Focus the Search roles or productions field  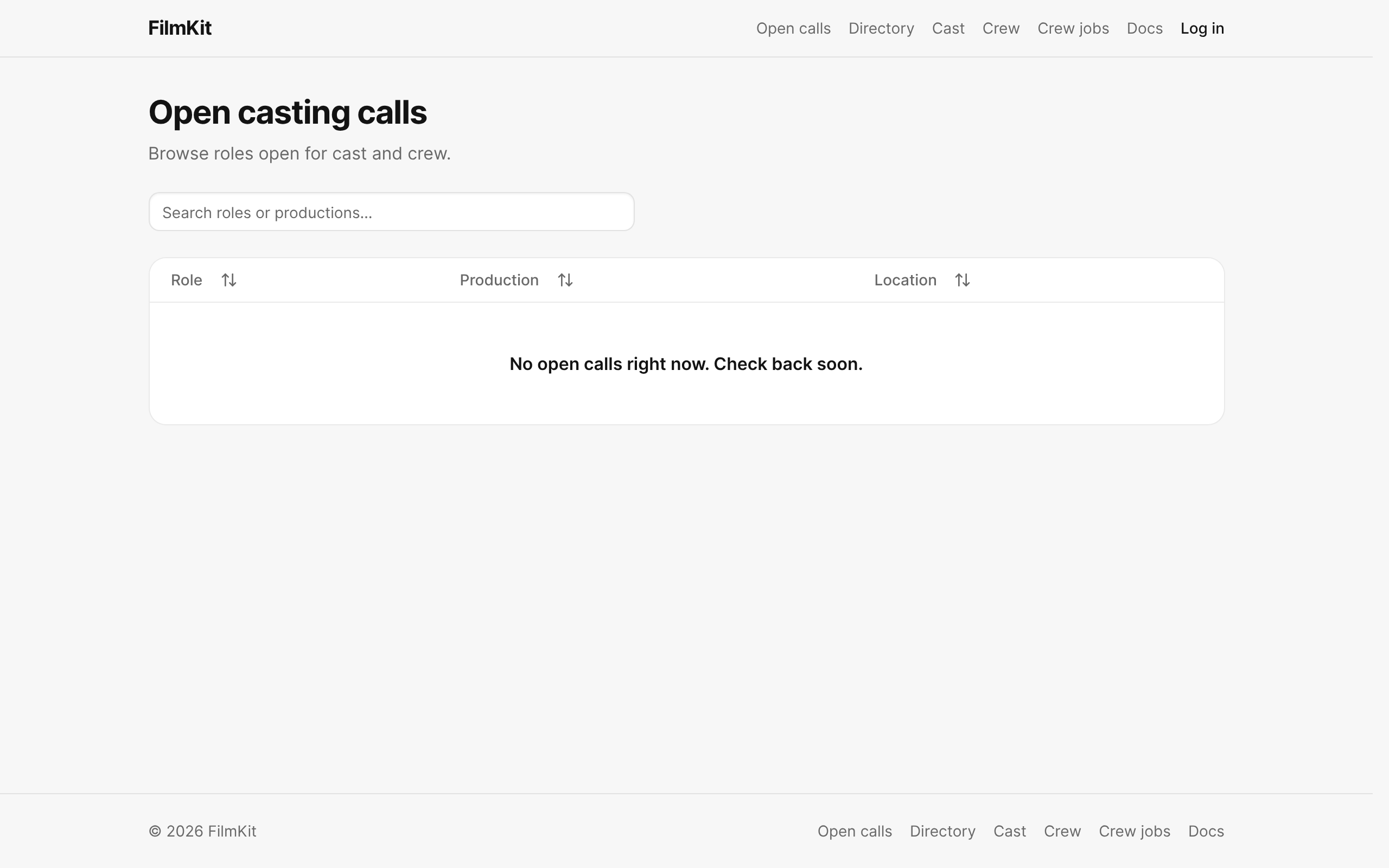391,212
